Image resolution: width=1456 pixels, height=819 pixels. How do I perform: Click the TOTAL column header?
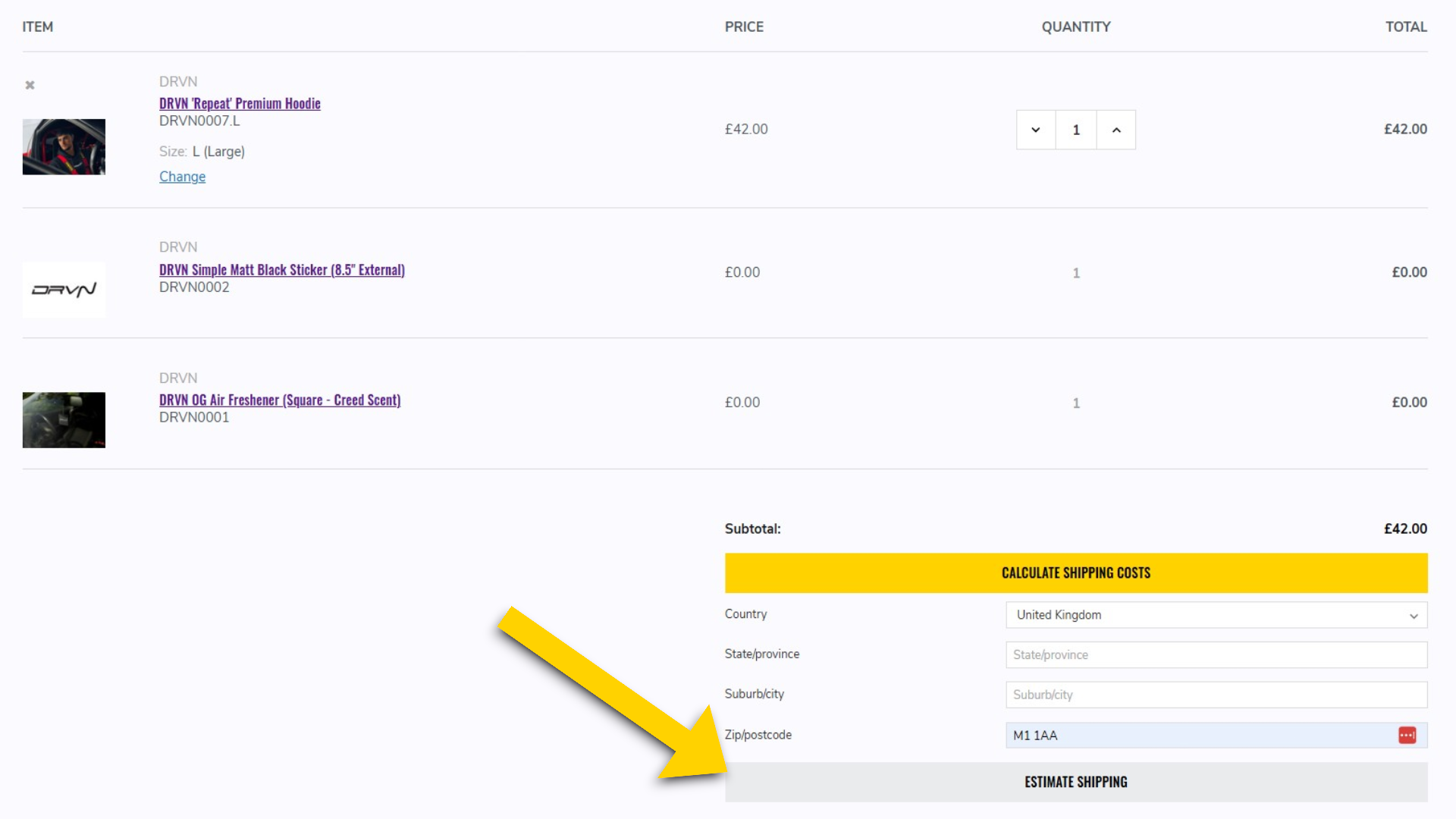[x=1406, y=27]
